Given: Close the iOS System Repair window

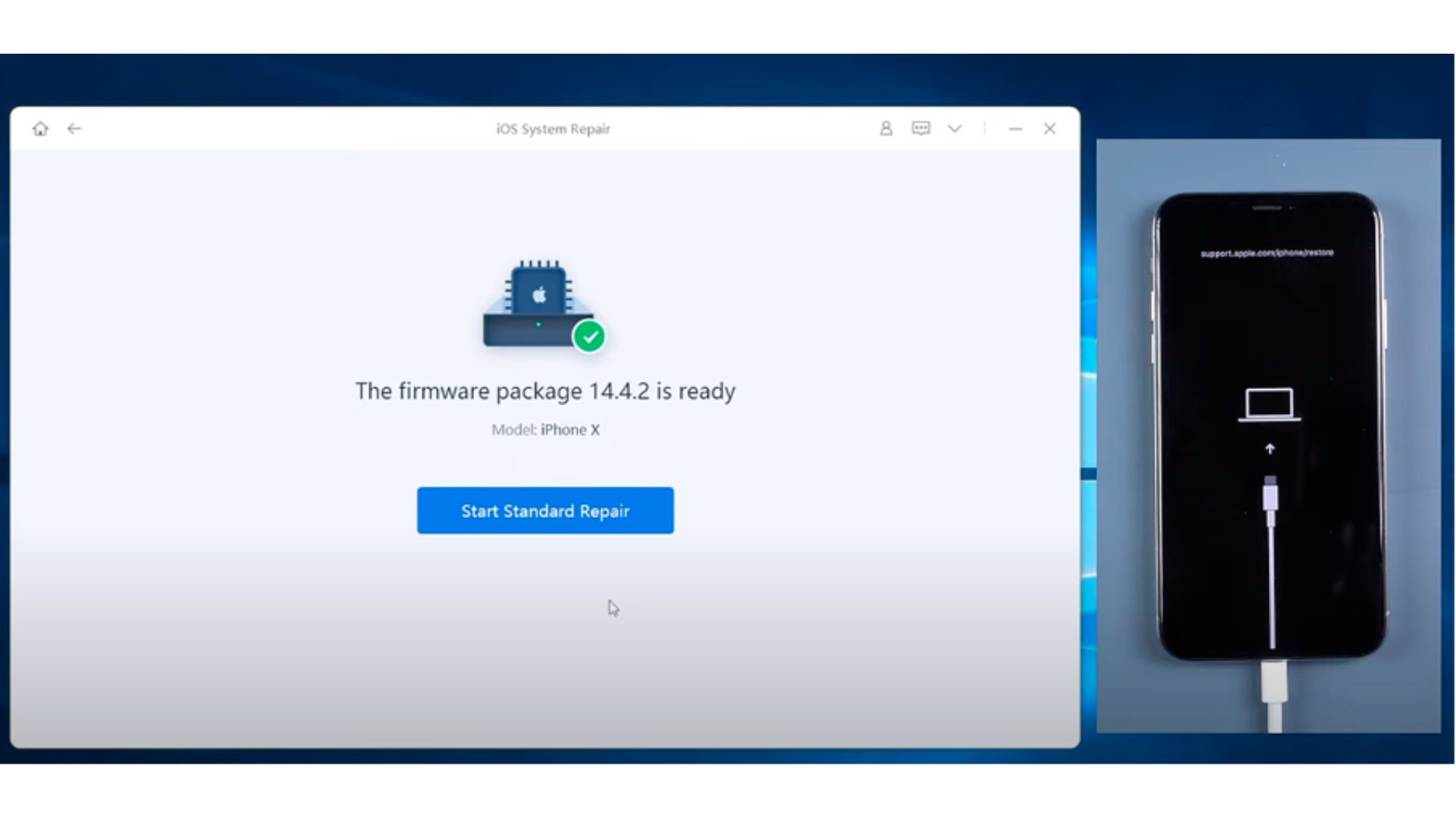Looking at the screenshot, I should click(1050, 129).
